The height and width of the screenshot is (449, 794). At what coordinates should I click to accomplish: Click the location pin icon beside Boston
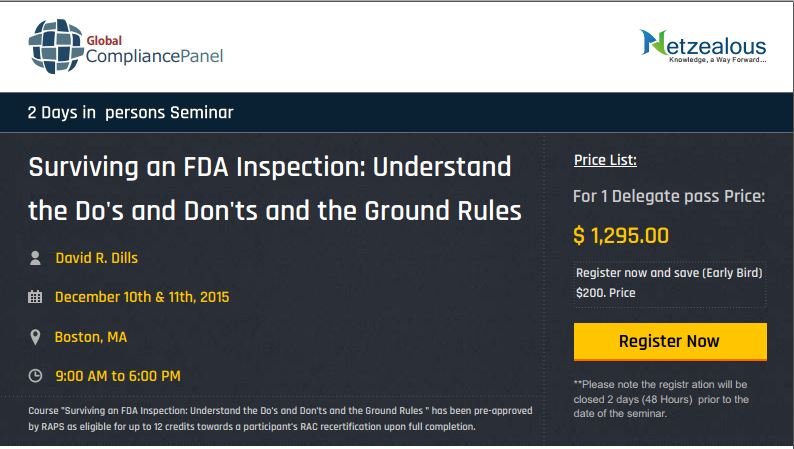pyautogui.click(x=35, y=337)
